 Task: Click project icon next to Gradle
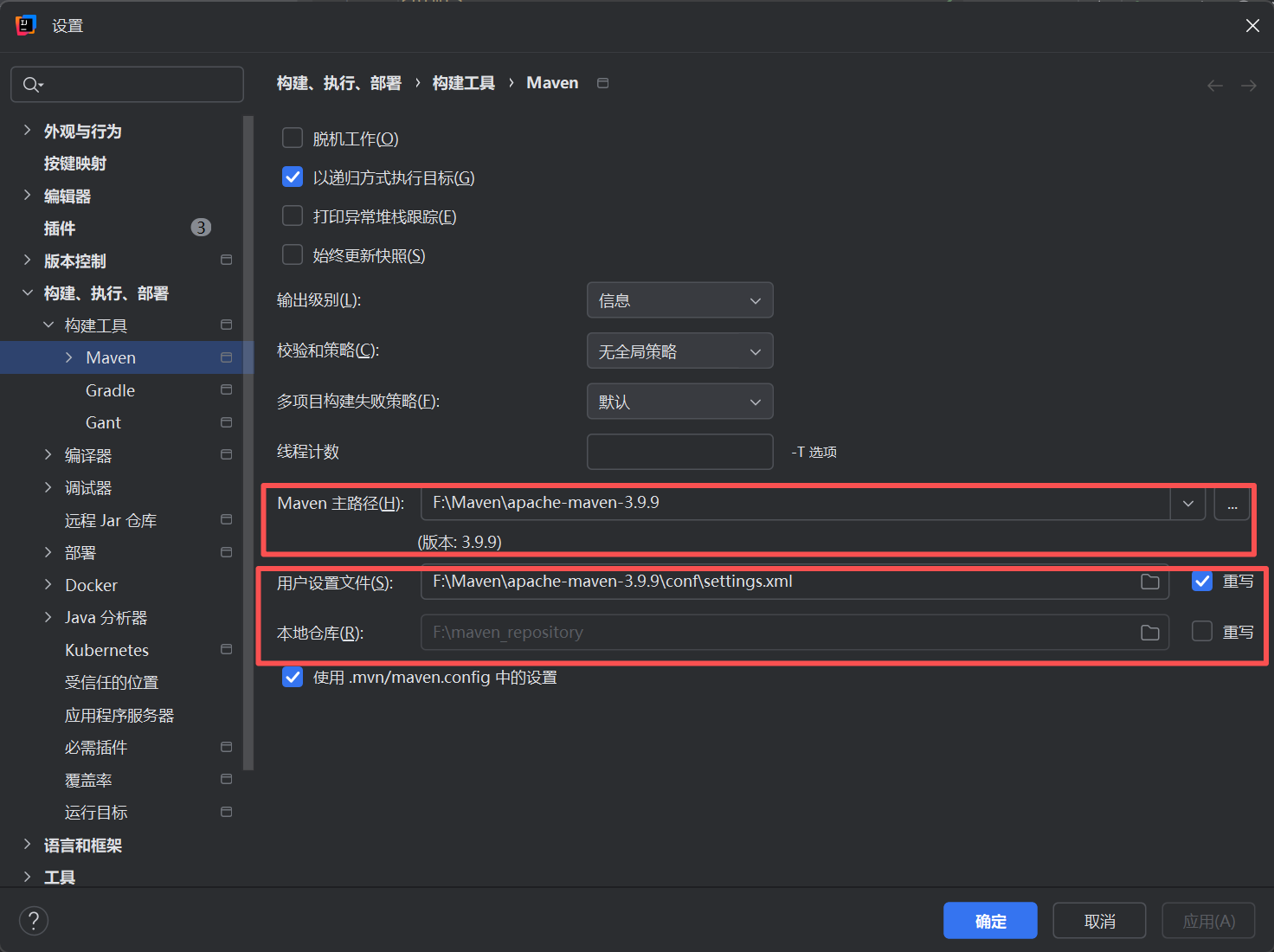coord(227,389)
